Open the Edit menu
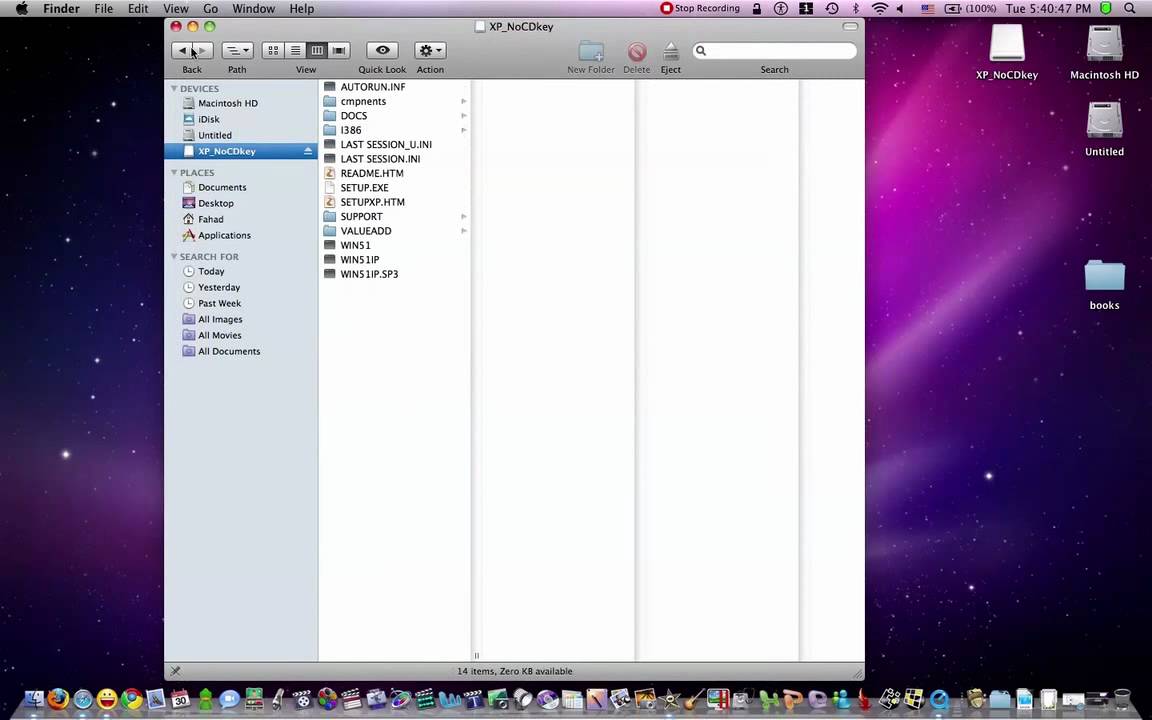Image resolution: width=1152 pixels, height=720 pixels. pyautogui.click(x=138, y=9)
